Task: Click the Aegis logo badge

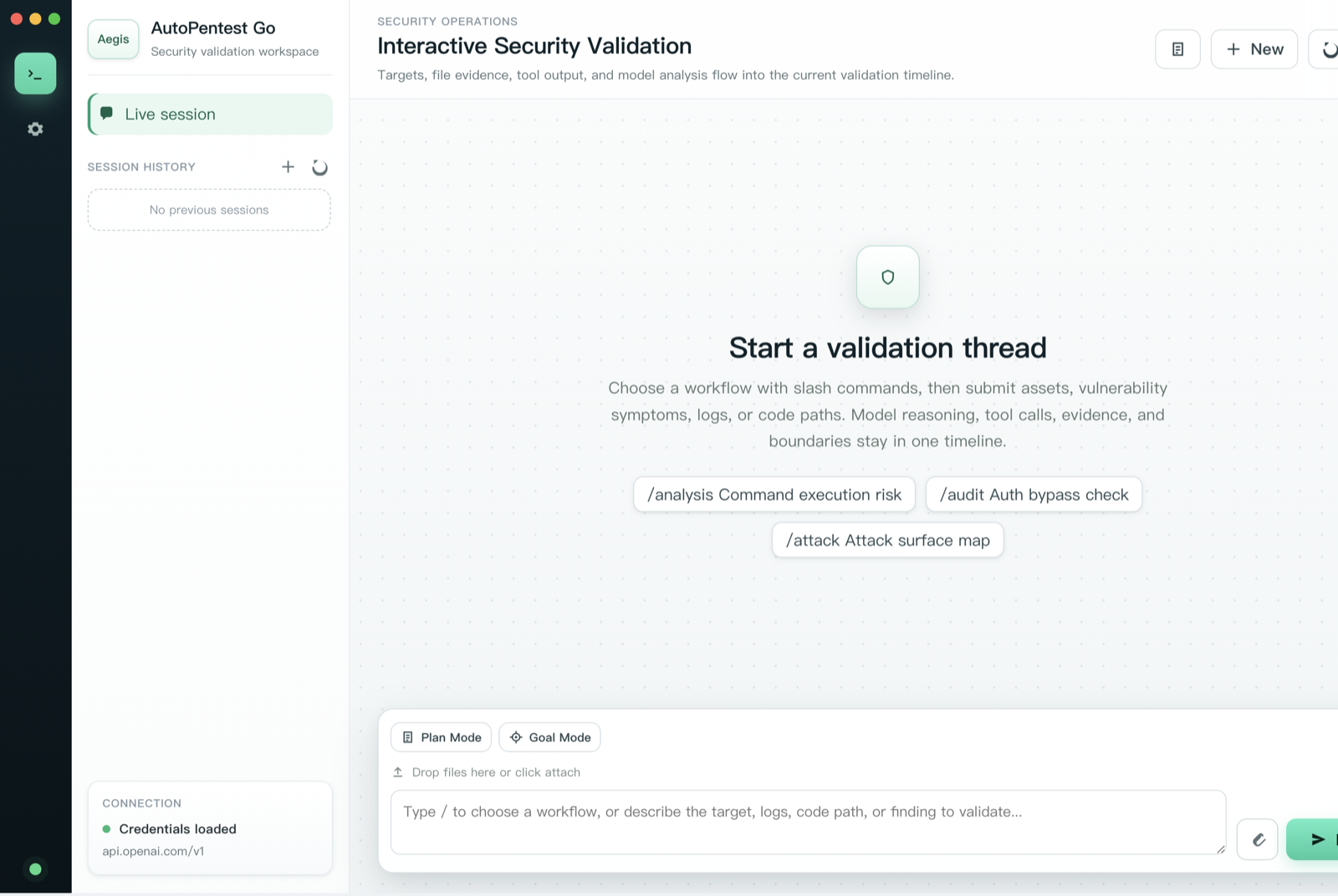Action: (x=113, y=39)
